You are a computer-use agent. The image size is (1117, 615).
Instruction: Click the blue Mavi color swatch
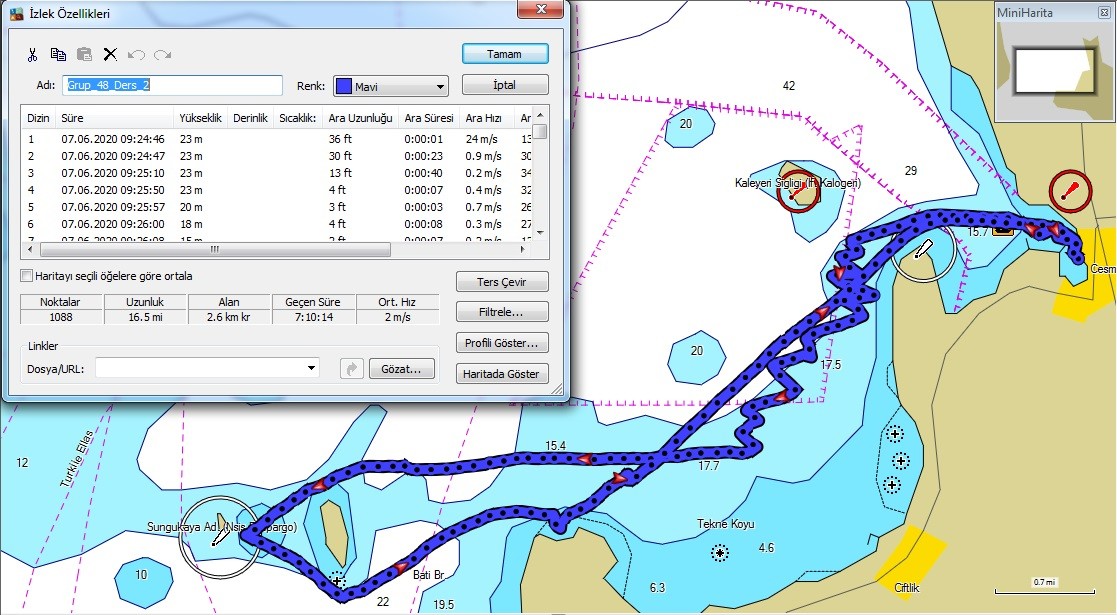point(343,86)
